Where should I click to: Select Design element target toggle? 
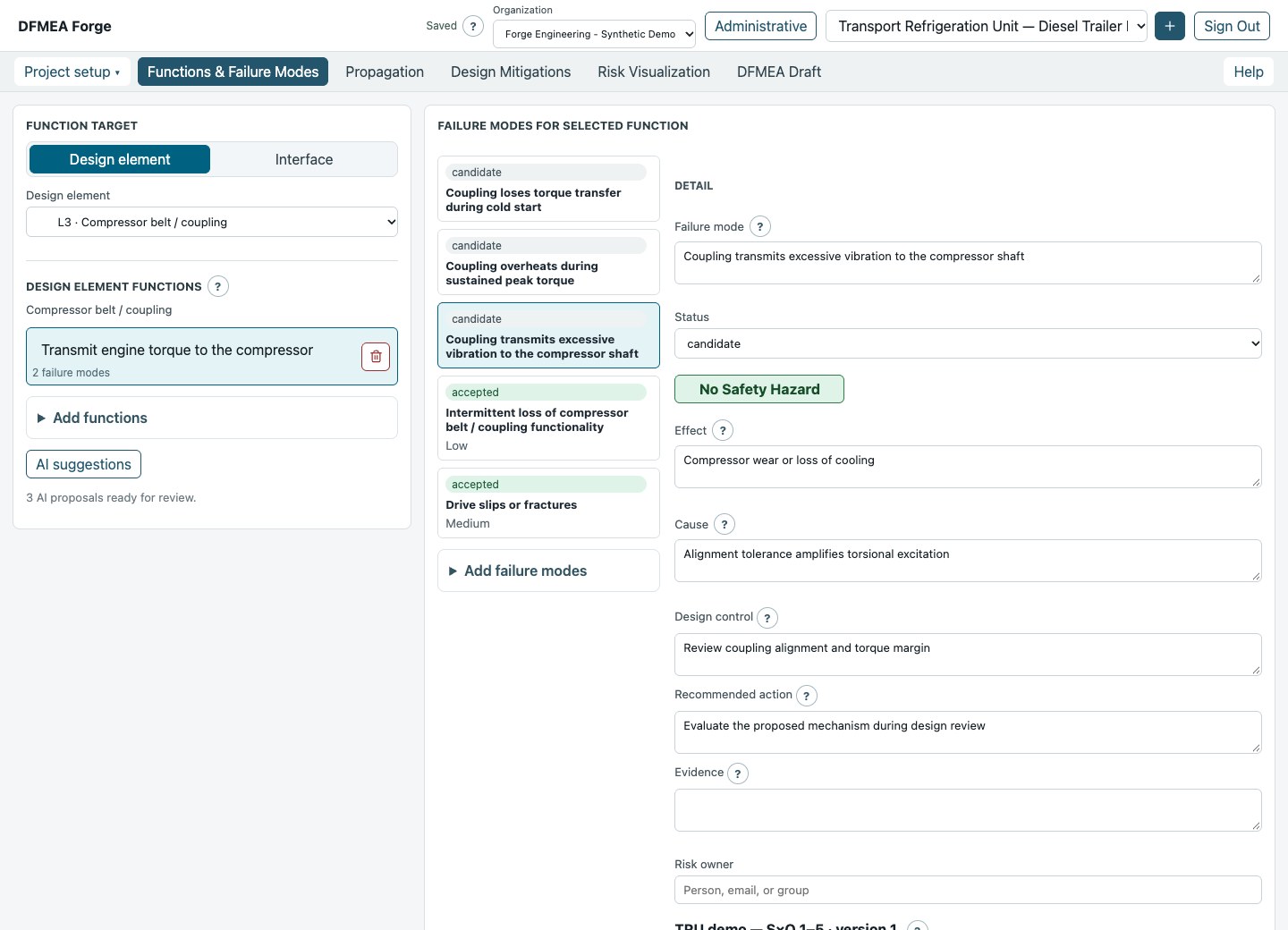[120, 159]
